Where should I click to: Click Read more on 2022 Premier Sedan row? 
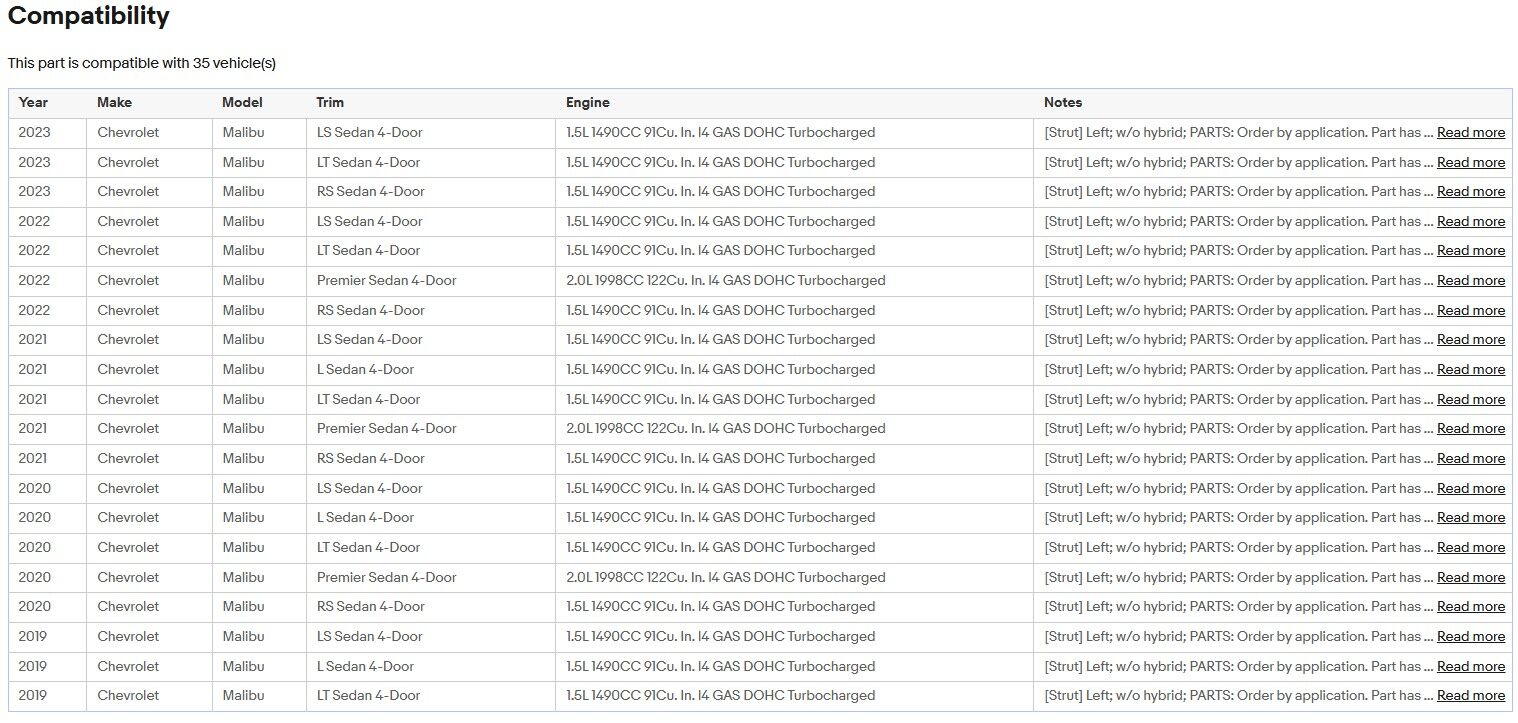(x=1470, y=281)
